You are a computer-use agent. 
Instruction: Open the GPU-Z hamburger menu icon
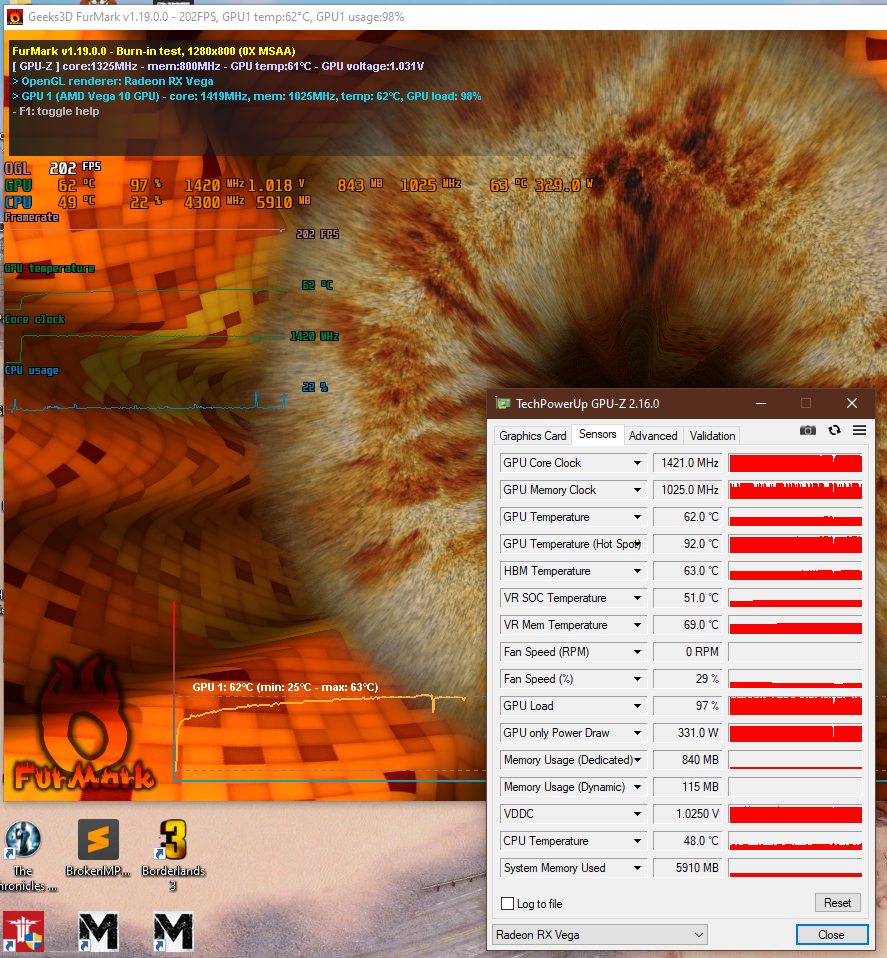coord(860,430)
